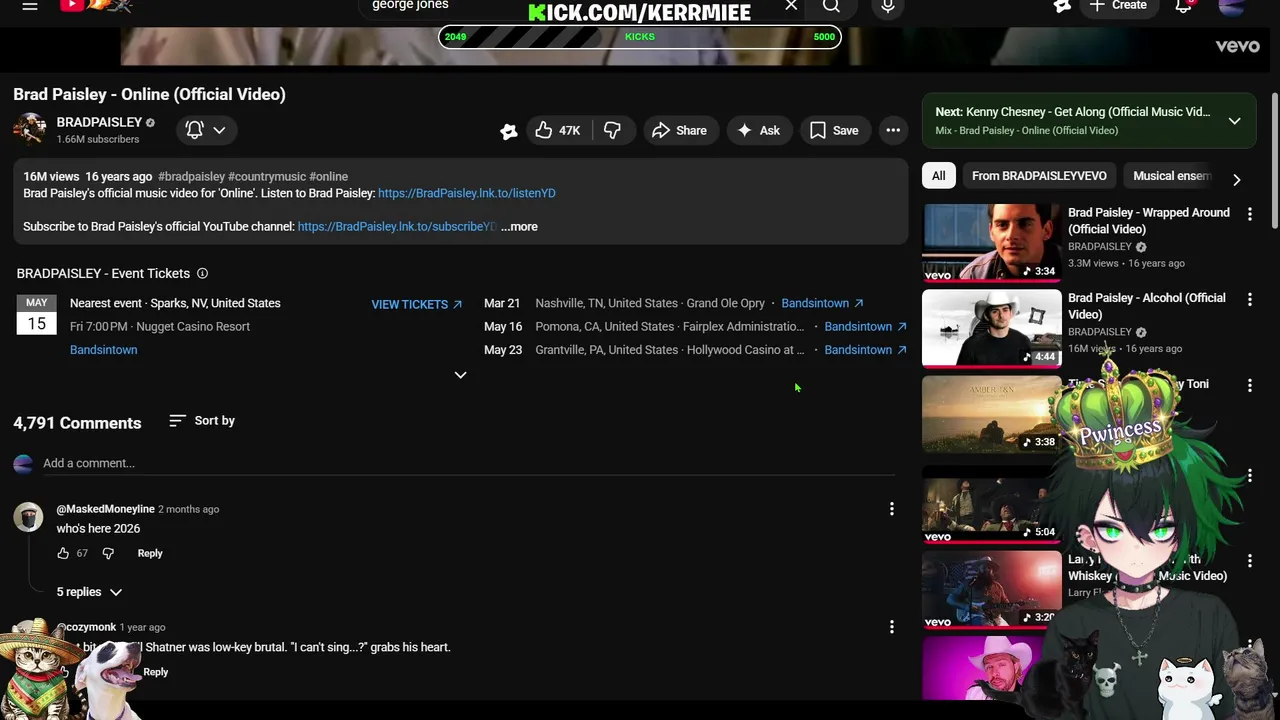Open the Create button

coord(1118,6)
